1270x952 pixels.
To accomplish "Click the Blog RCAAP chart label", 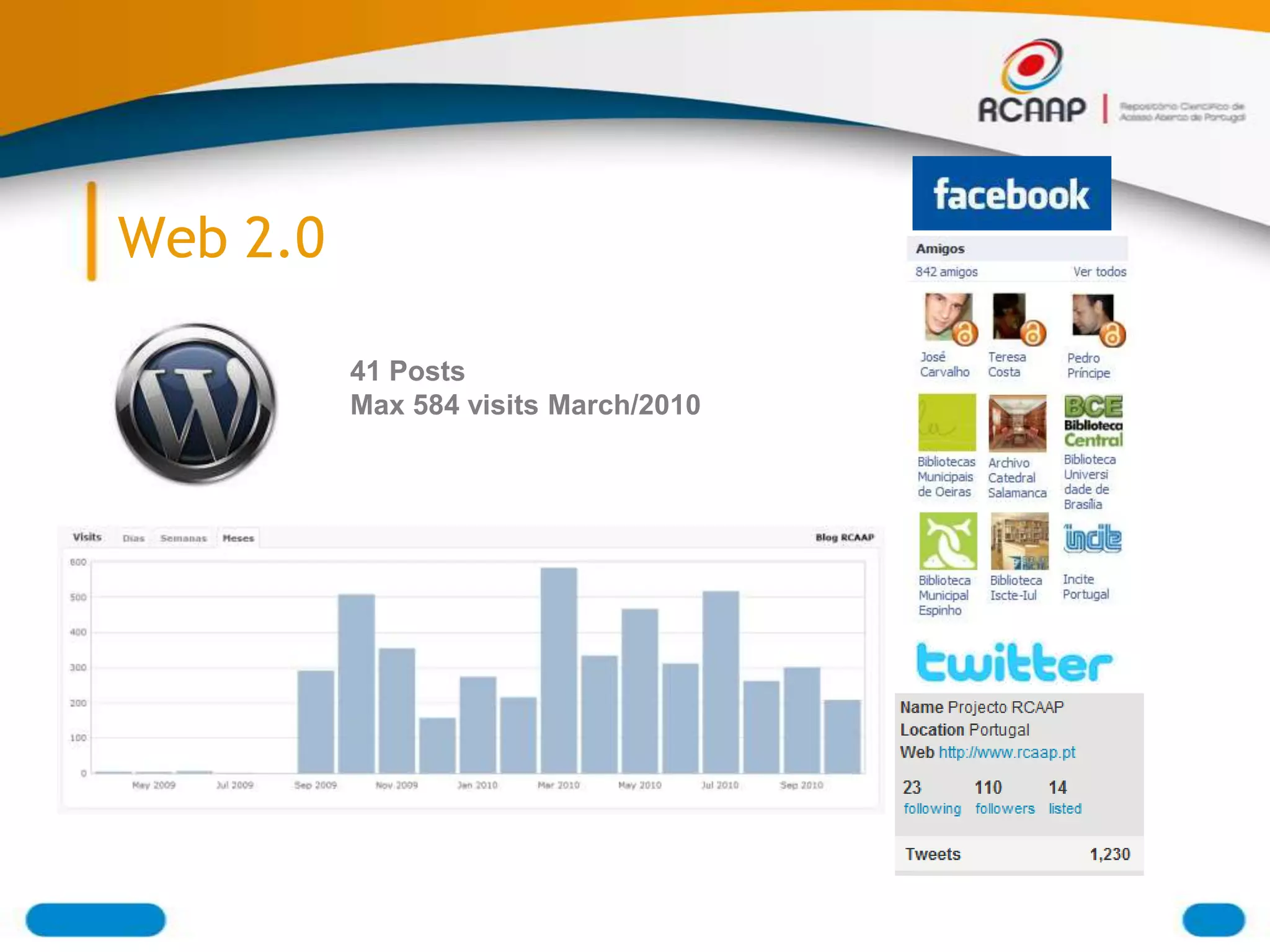I will pos(845,537).
